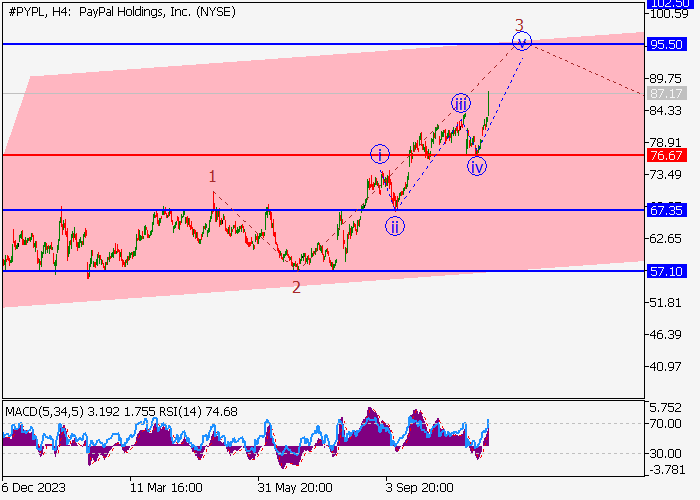Click the 62.65 price axis value
Viewport: 700px width, 500px height.
click(x=666, y=239)
